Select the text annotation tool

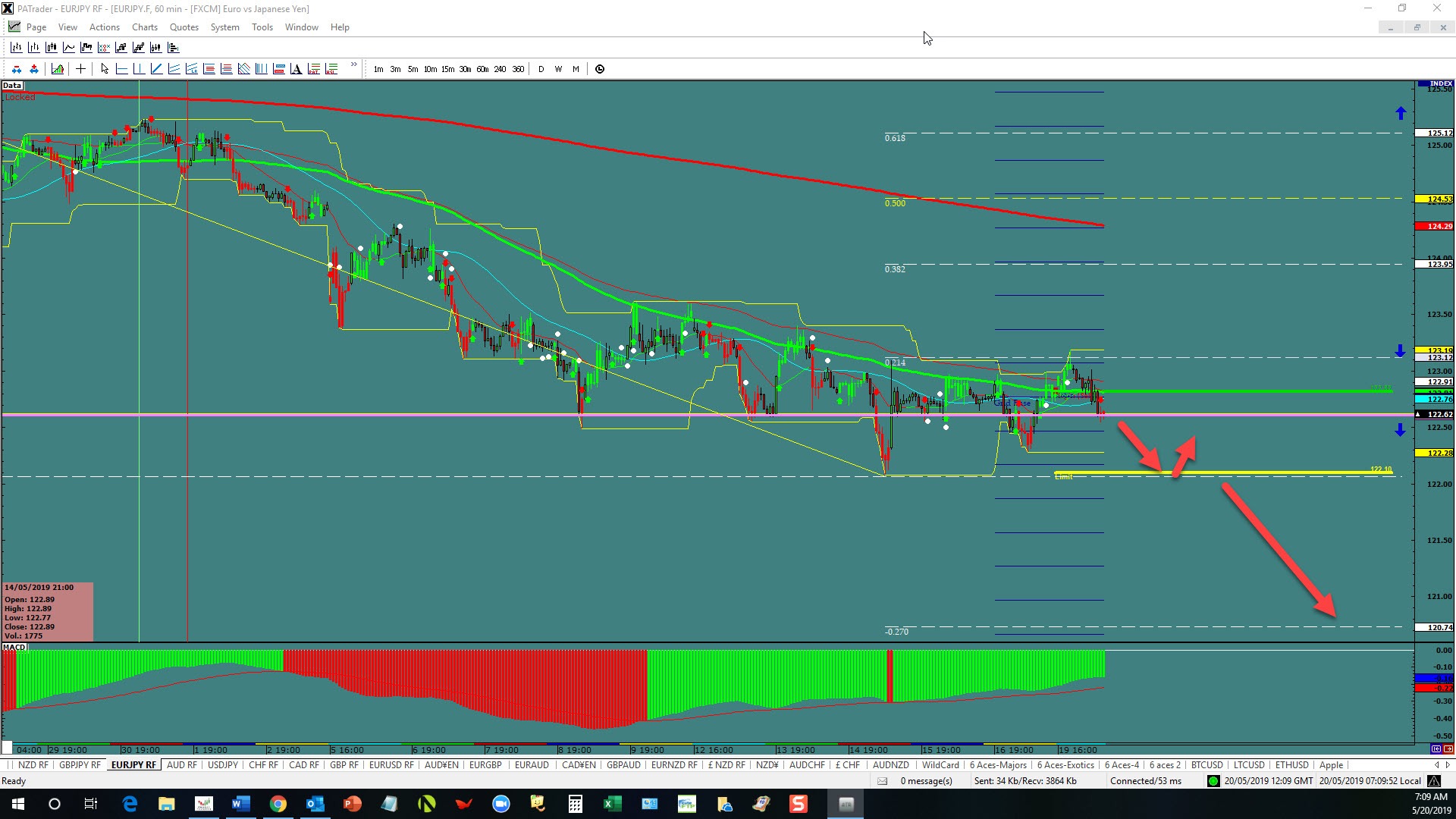coord(296,69)
